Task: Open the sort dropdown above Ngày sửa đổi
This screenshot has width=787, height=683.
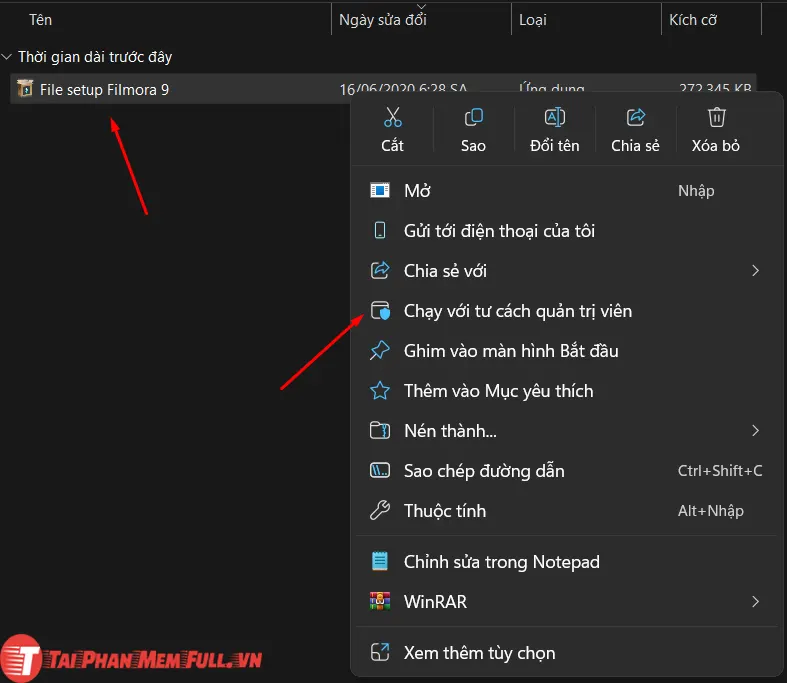Action: (422, 6)
